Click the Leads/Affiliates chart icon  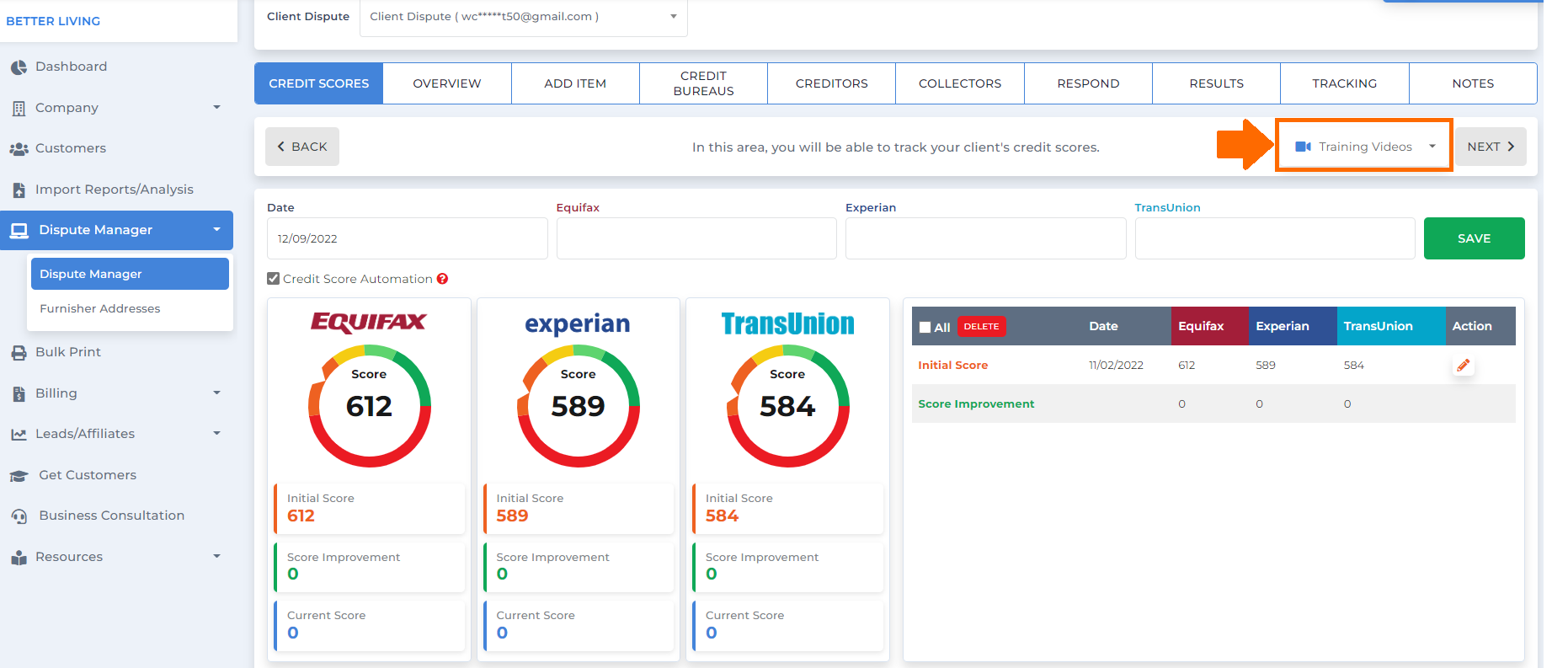click(19, 435)
